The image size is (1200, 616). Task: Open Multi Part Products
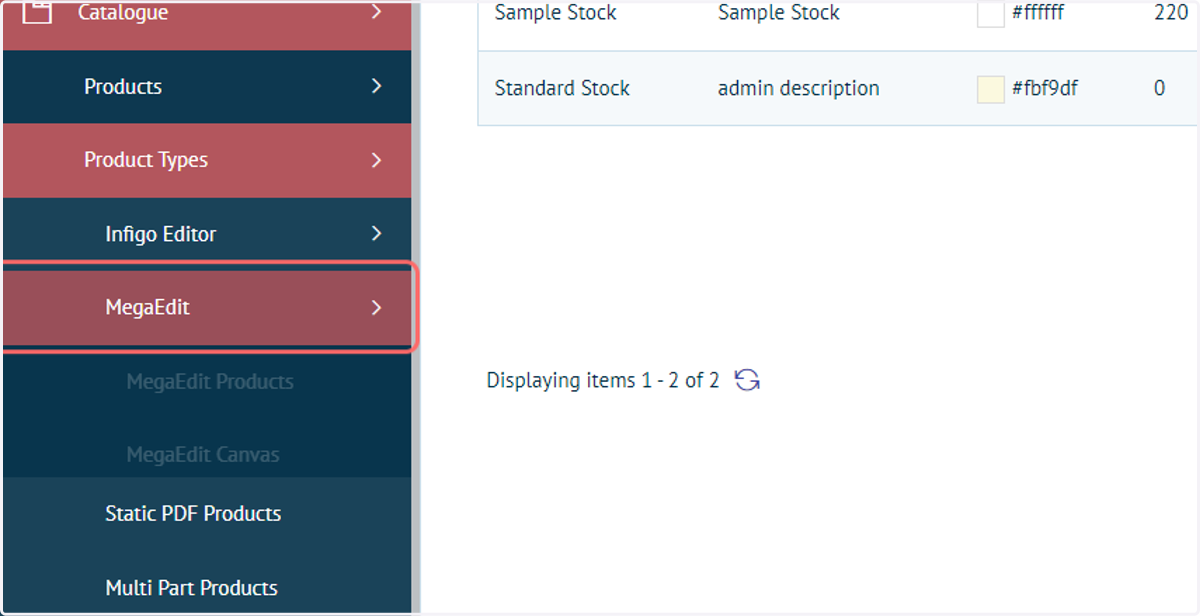[191, 587]
